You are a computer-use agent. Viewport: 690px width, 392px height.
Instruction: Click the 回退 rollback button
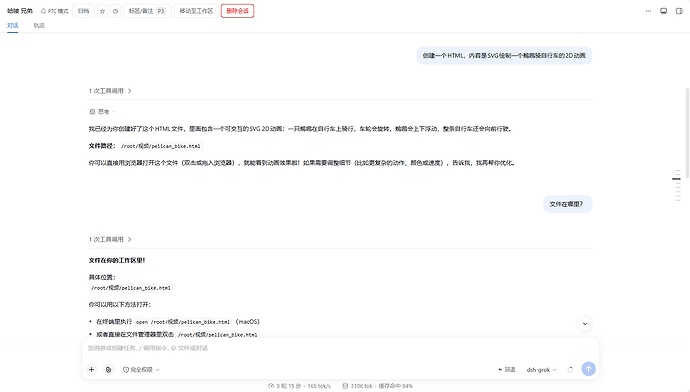point(507,370)
